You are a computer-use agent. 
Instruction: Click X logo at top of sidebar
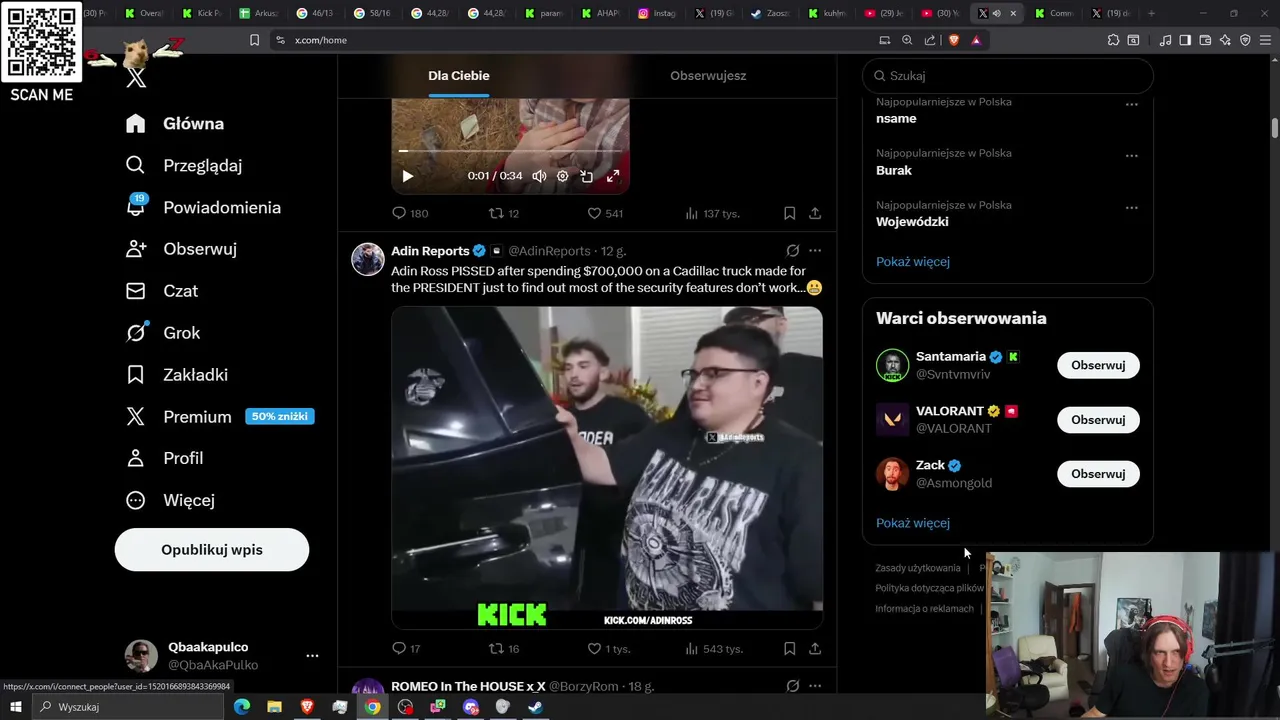136,78
